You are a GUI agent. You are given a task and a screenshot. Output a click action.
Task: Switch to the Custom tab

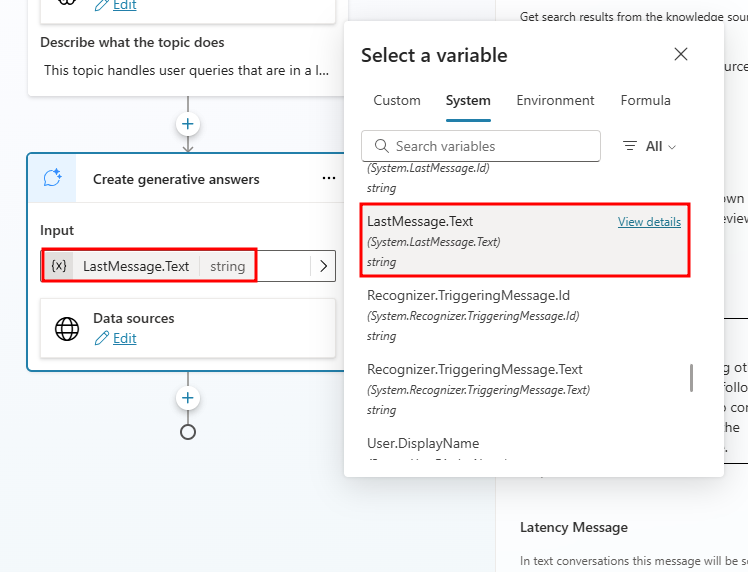tap(397, 101)
